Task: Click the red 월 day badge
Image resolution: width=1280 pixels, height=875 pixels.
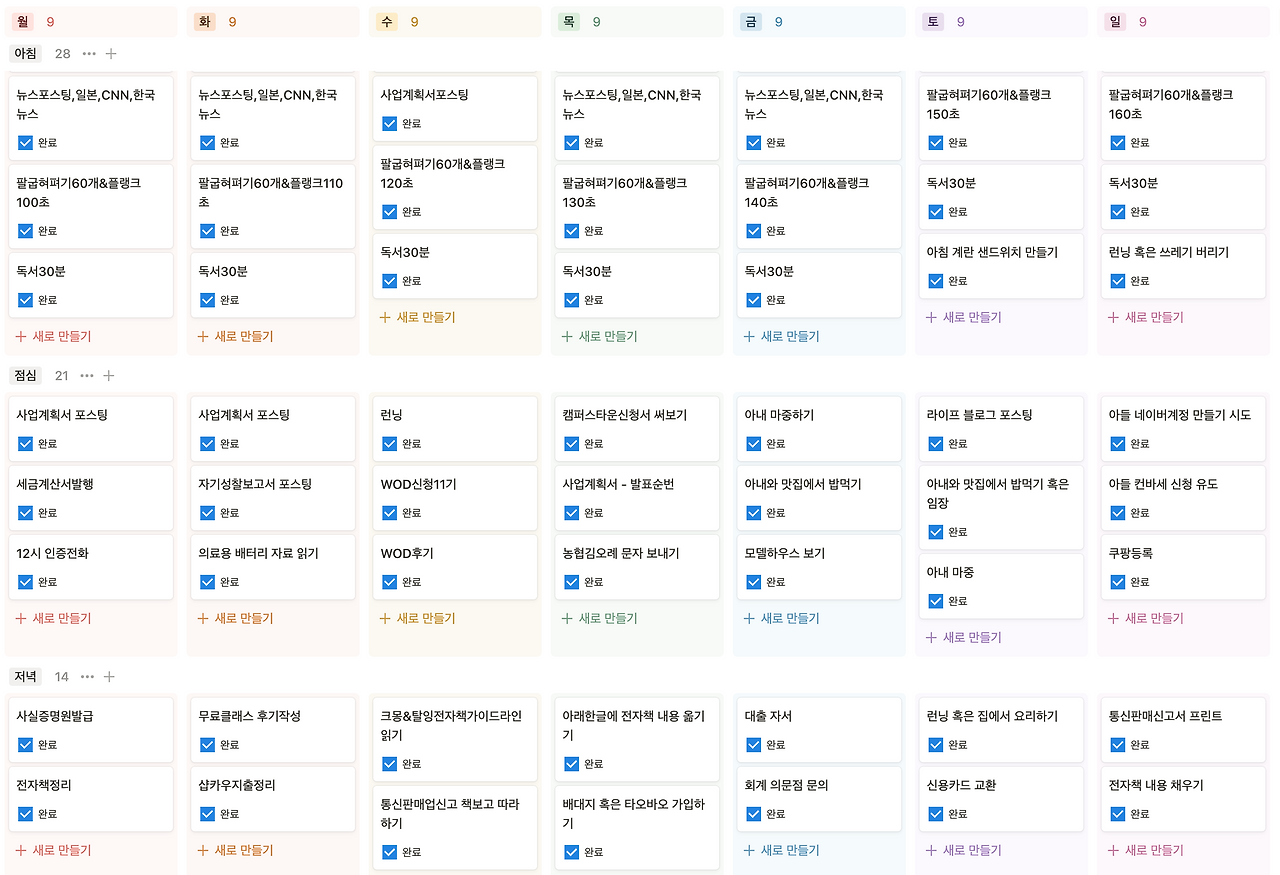Action: (21, 20)
